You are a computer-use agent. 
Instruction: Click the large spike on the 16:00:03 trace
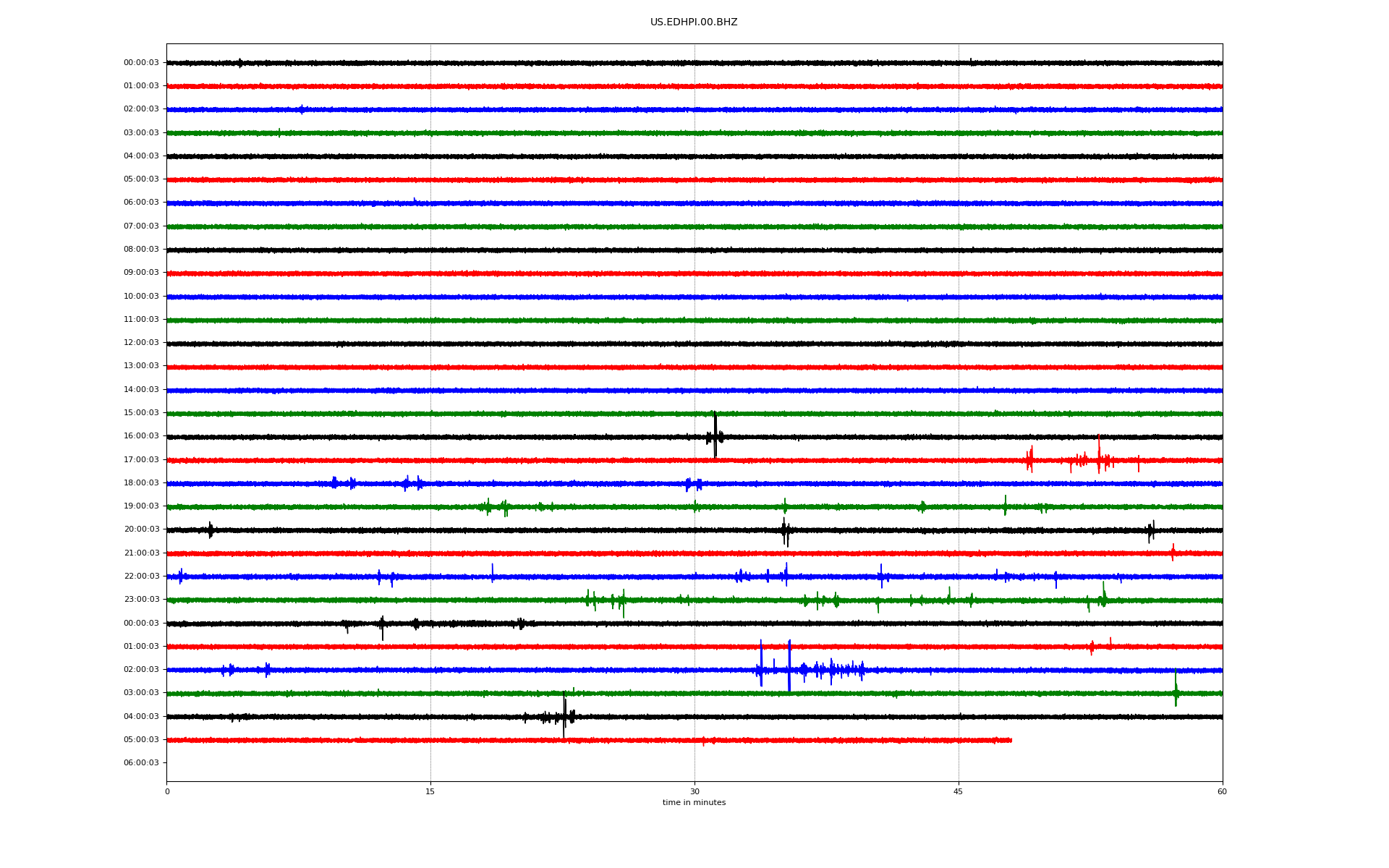pos(715,435)
